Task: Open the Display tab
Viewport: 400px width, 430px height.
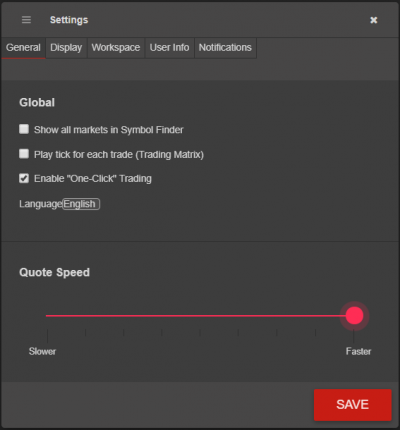Action: pyautogui.click(x=66, y=48)
